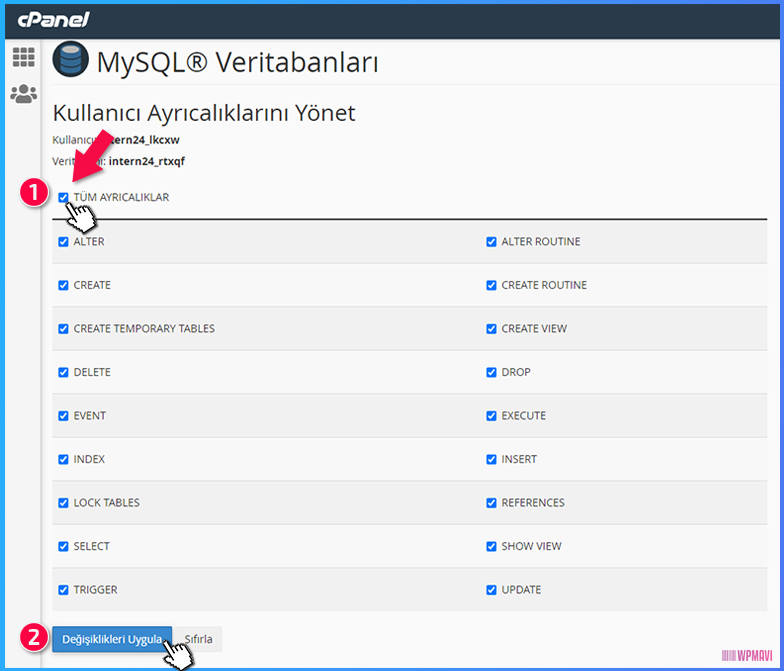This screenshot has width=784, height=671.
Task: Click the REFERENCES label text
Action: tap(533, 502)
